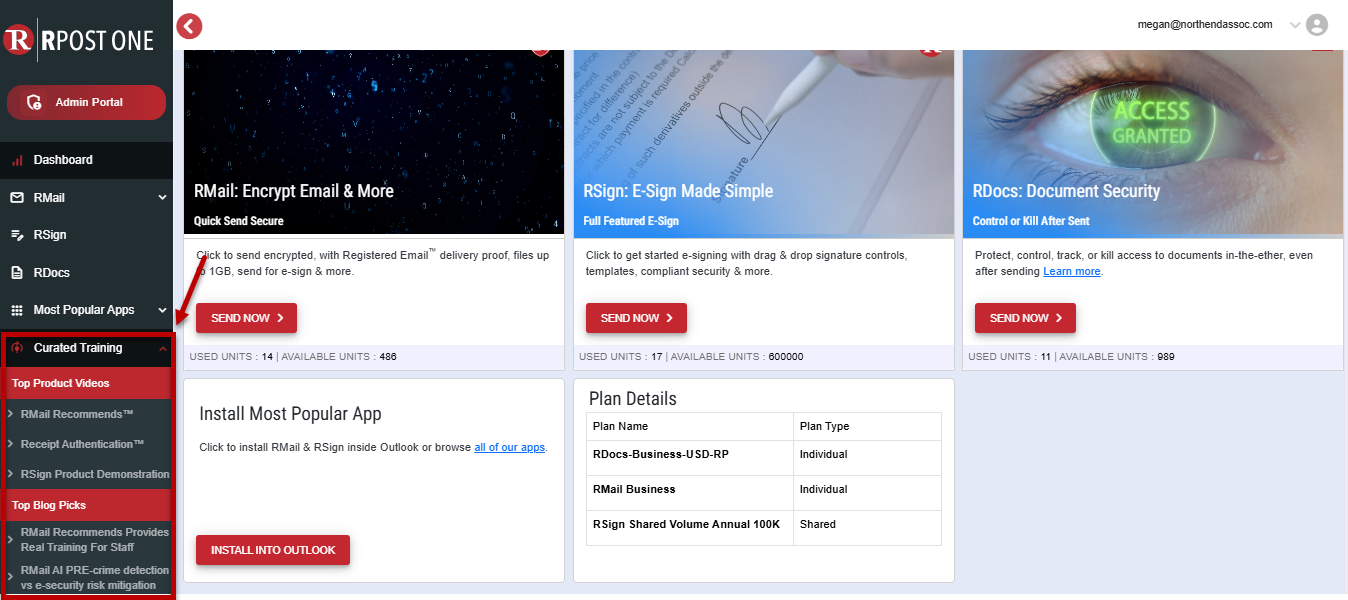The width and height of the screenshot is (1348, 600).
Task: Open Dashboard from the sidebar
Action: pyautogui.click(x=62, y=160)
